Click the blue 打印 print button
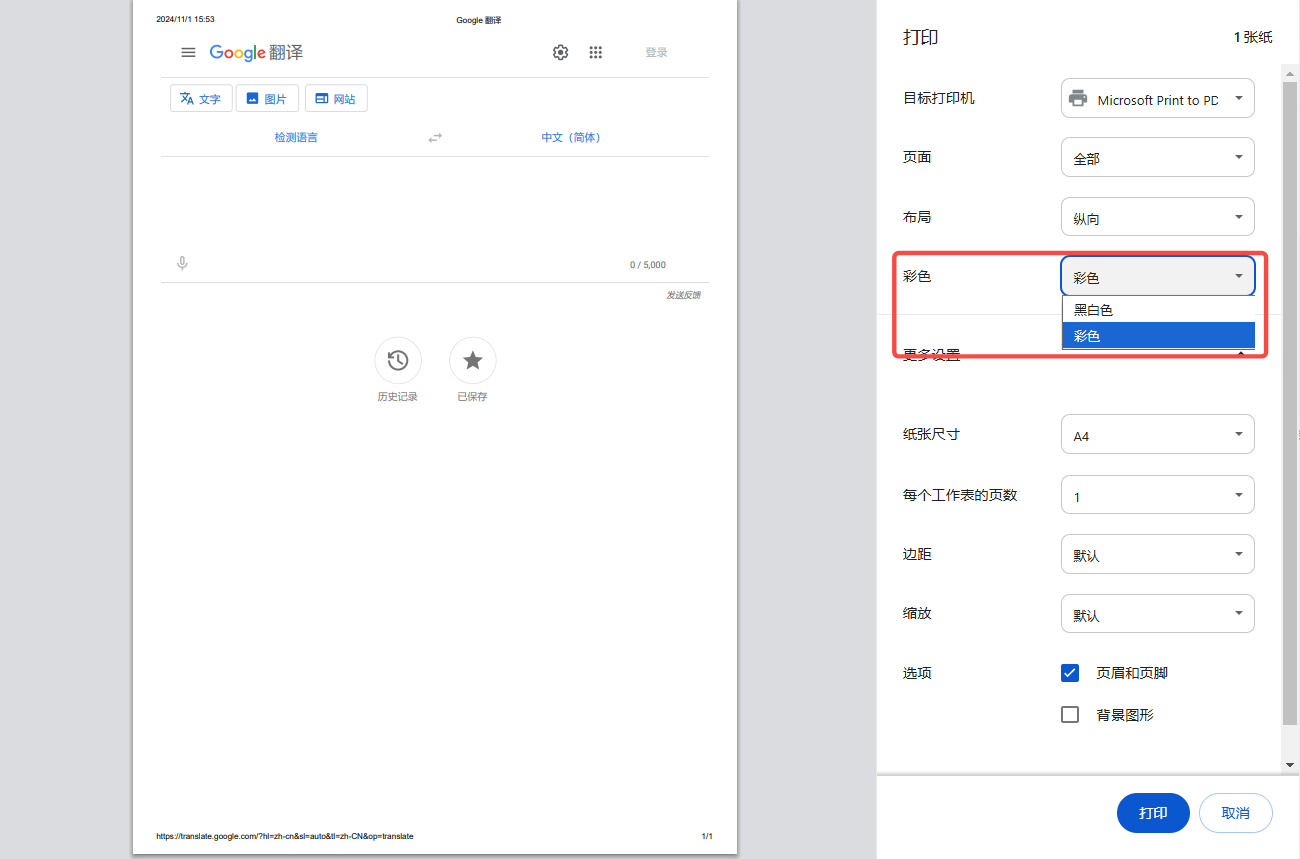The width and height of the screenshot is (1300, 859). tap(1153, 813)
